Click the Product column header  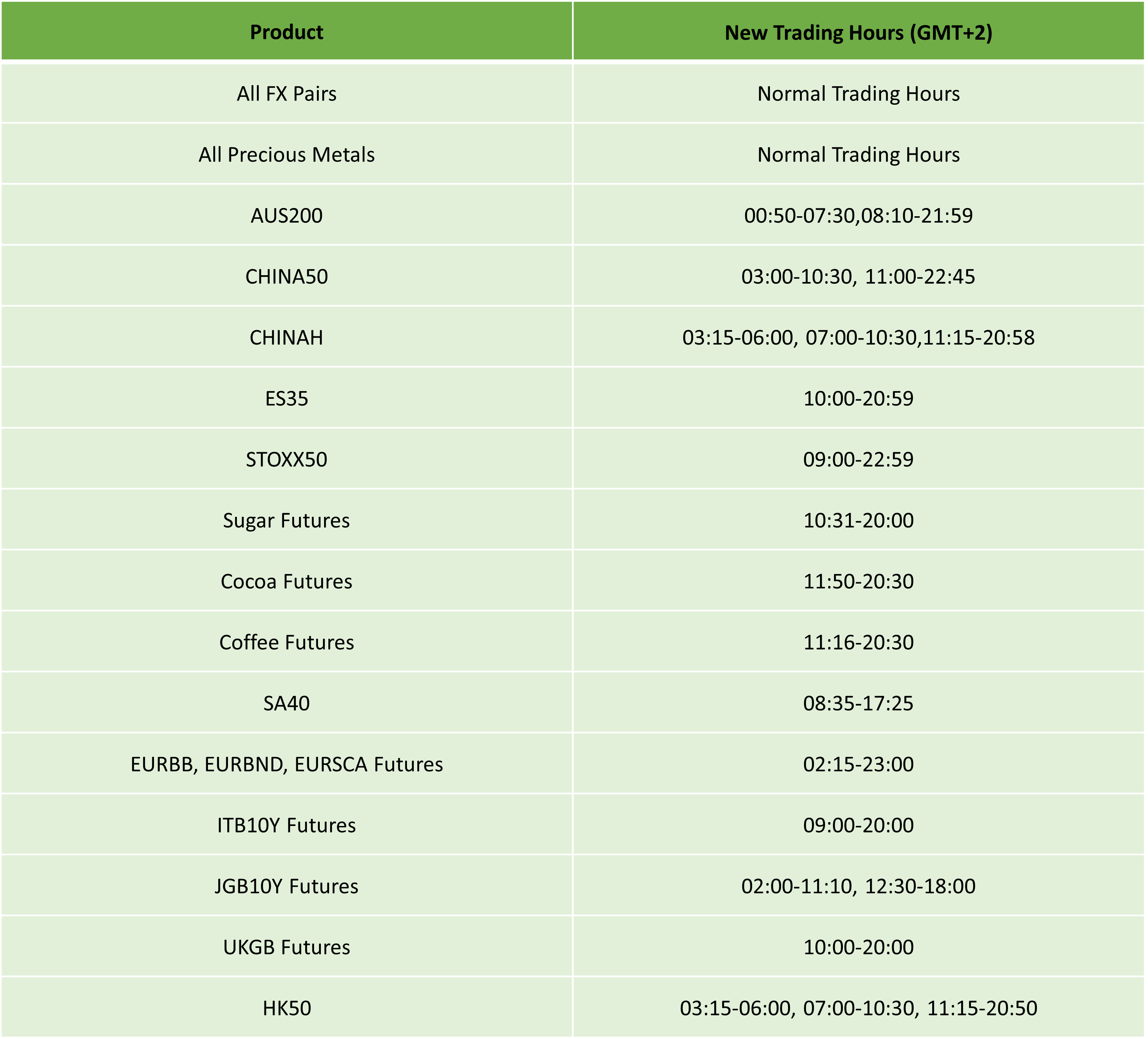[x=287, y=31]
